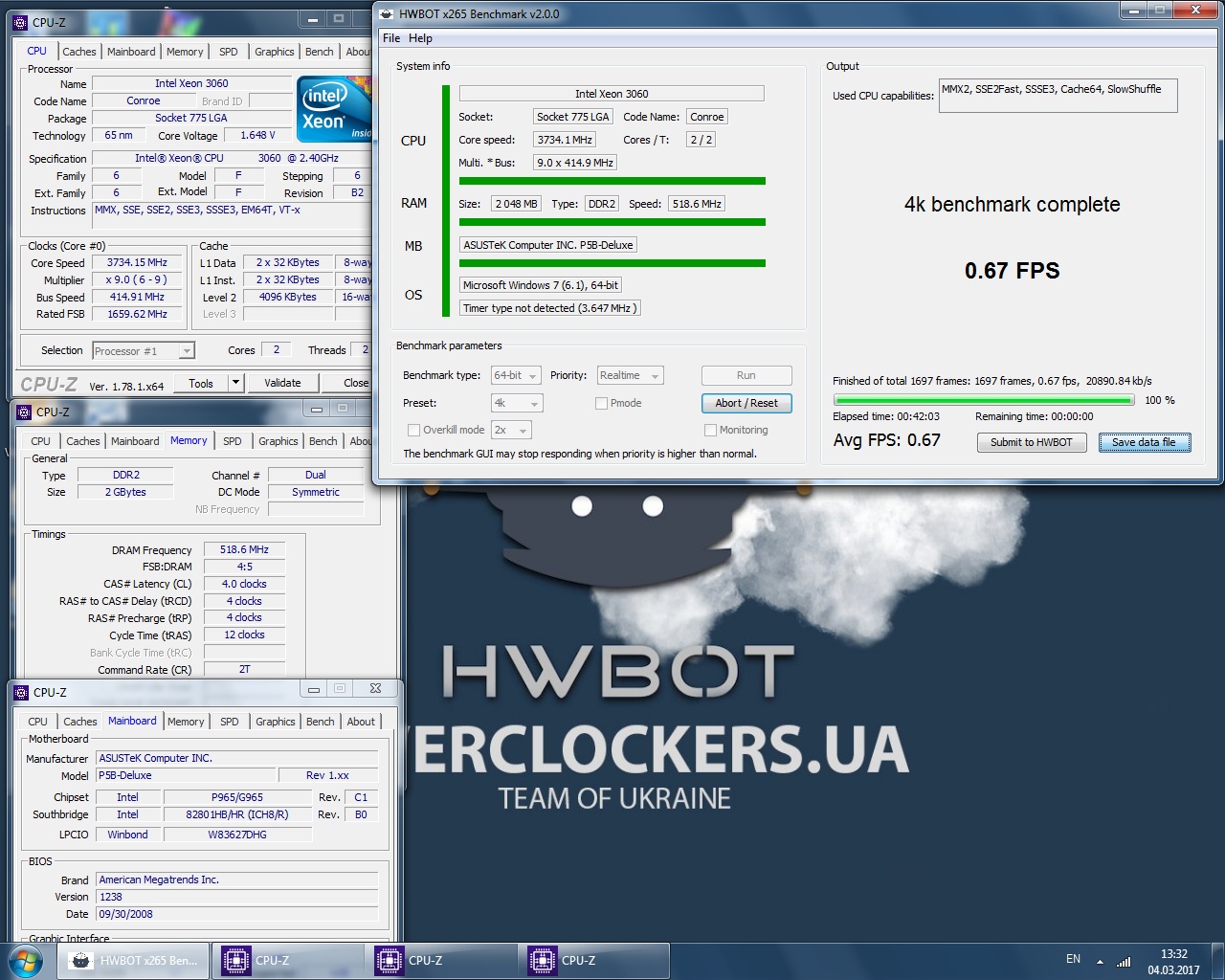Click the HWBOT x265 window title icon
Screen dimensions: 1225x980
tap(387, 13)
